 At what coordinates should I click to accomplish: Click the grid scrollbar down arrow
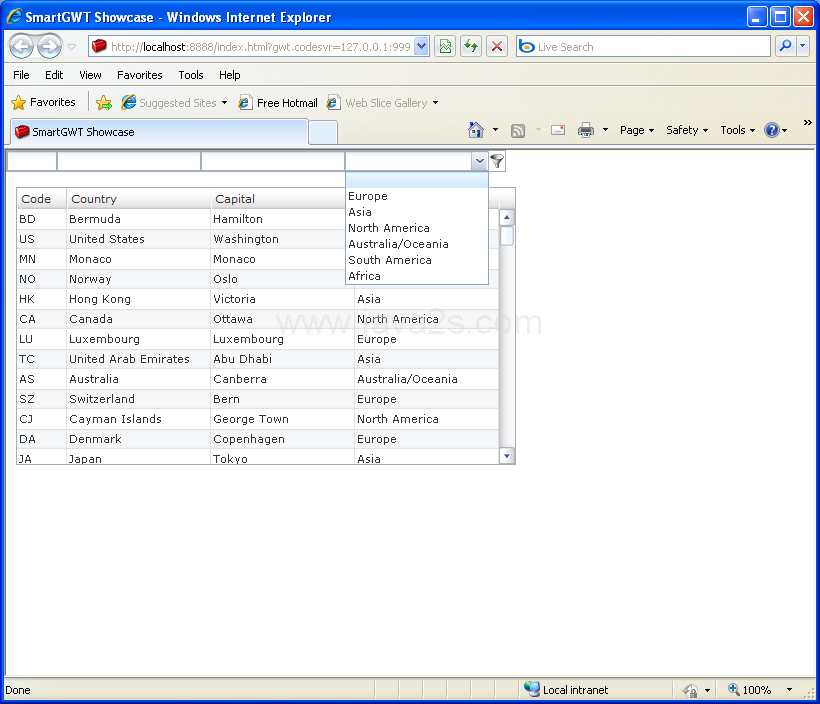coord(507,456)
